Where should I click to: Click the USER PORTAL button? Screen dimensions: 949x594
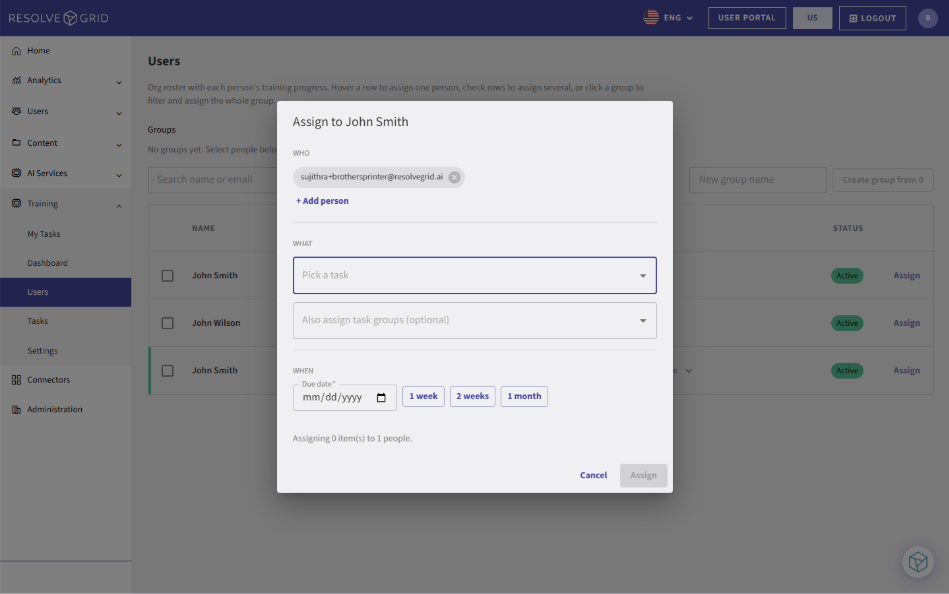[747, 18]
